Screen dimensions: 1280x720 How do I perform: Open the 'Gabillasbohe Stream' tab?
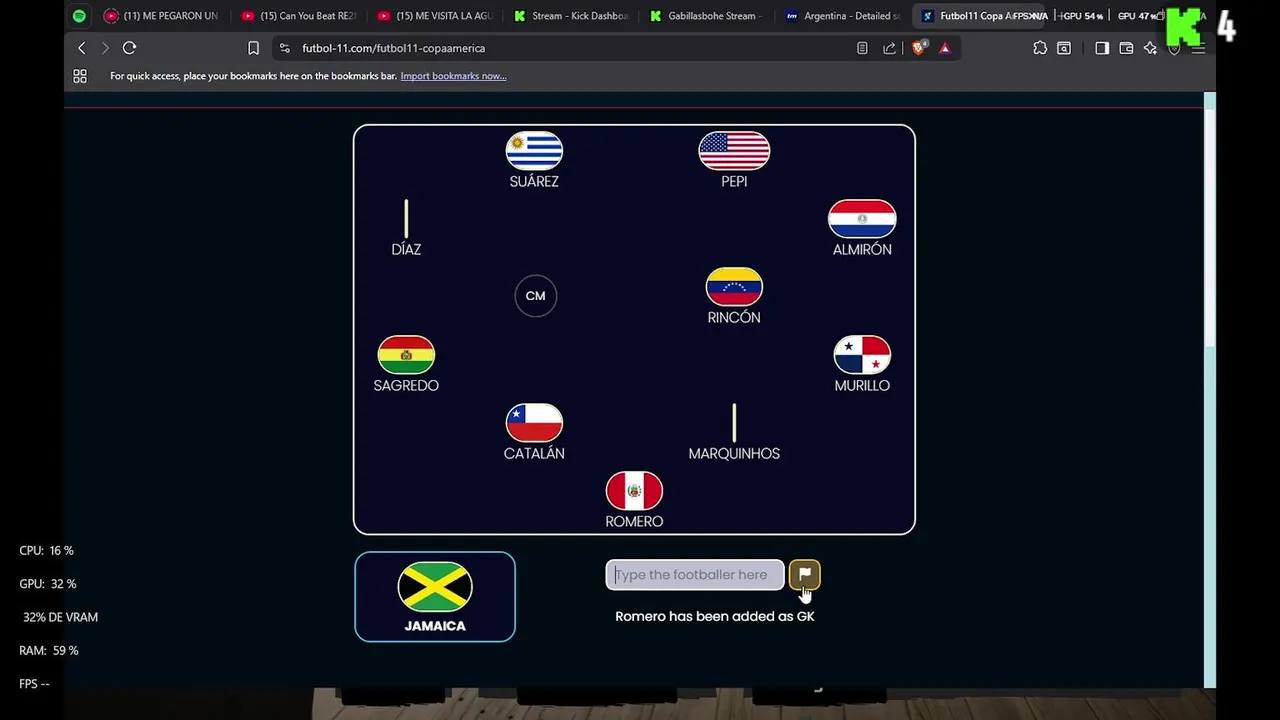coord(706,16)
